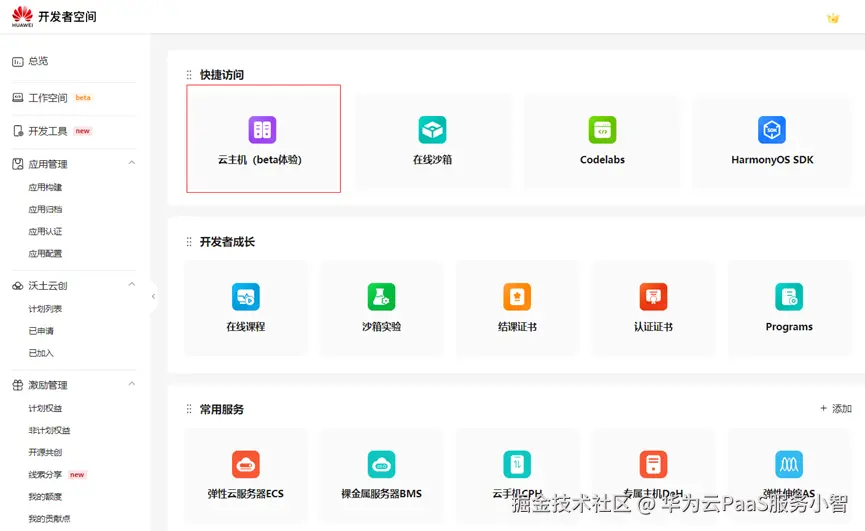Click the Huawei logo in header
The width and height of the screenshot is (865, 531).
(x=23, y=16)
